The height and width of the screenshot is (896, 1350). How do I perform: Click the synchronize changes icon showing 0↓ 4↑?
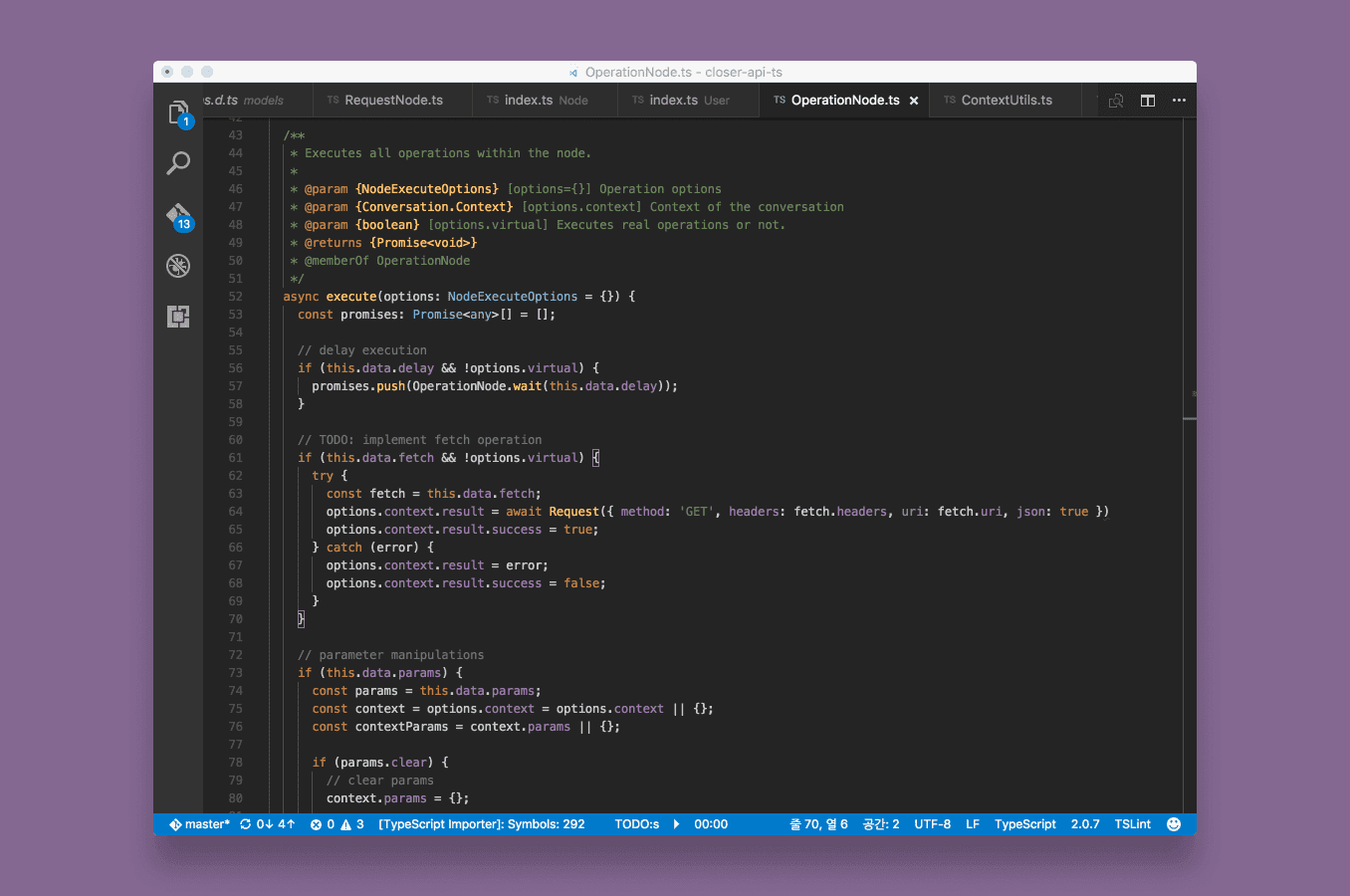(266, 824)
